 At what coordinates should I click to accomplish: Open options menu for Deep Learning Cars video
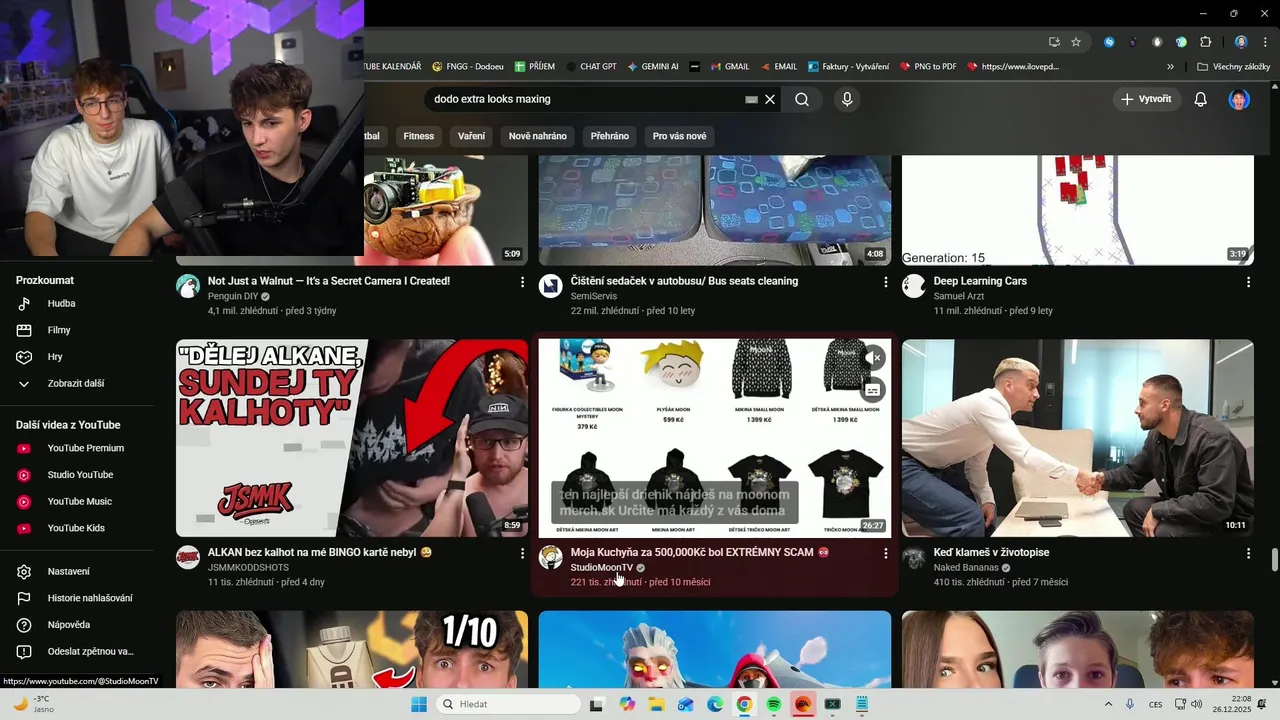point(1248,283)
